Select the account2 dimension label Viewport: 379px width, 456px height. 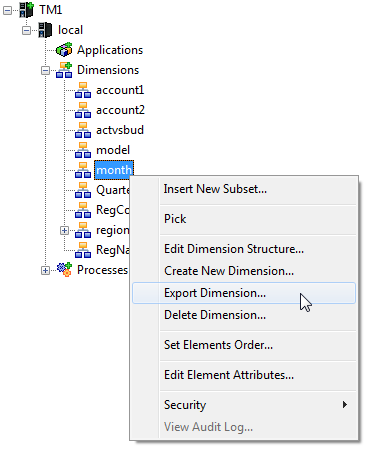[x=120, y=110]
